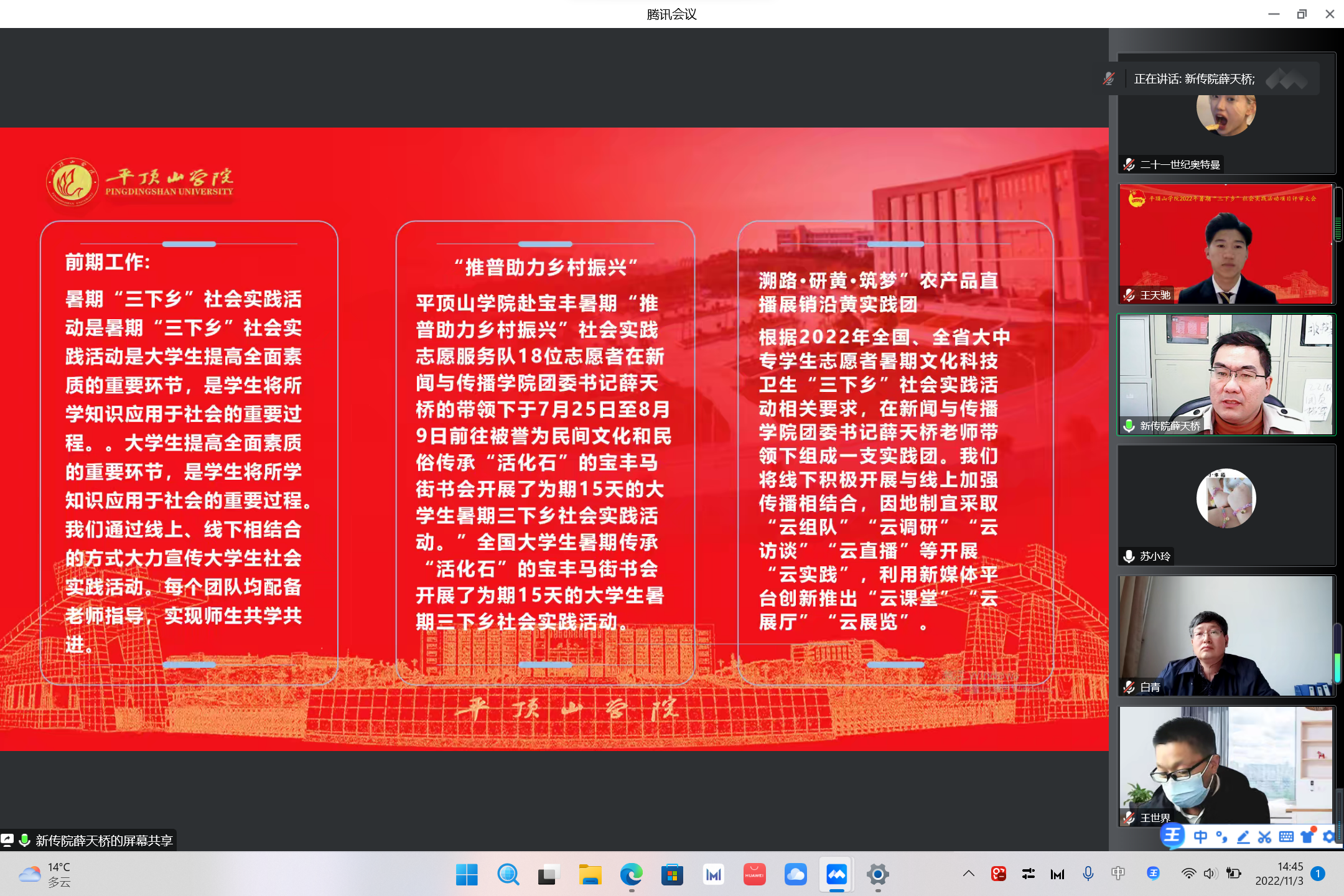The image size is (1344, 896).
Task: Toggle Chinese/English mode on IME toolbar
Action: coord(1200,837)
